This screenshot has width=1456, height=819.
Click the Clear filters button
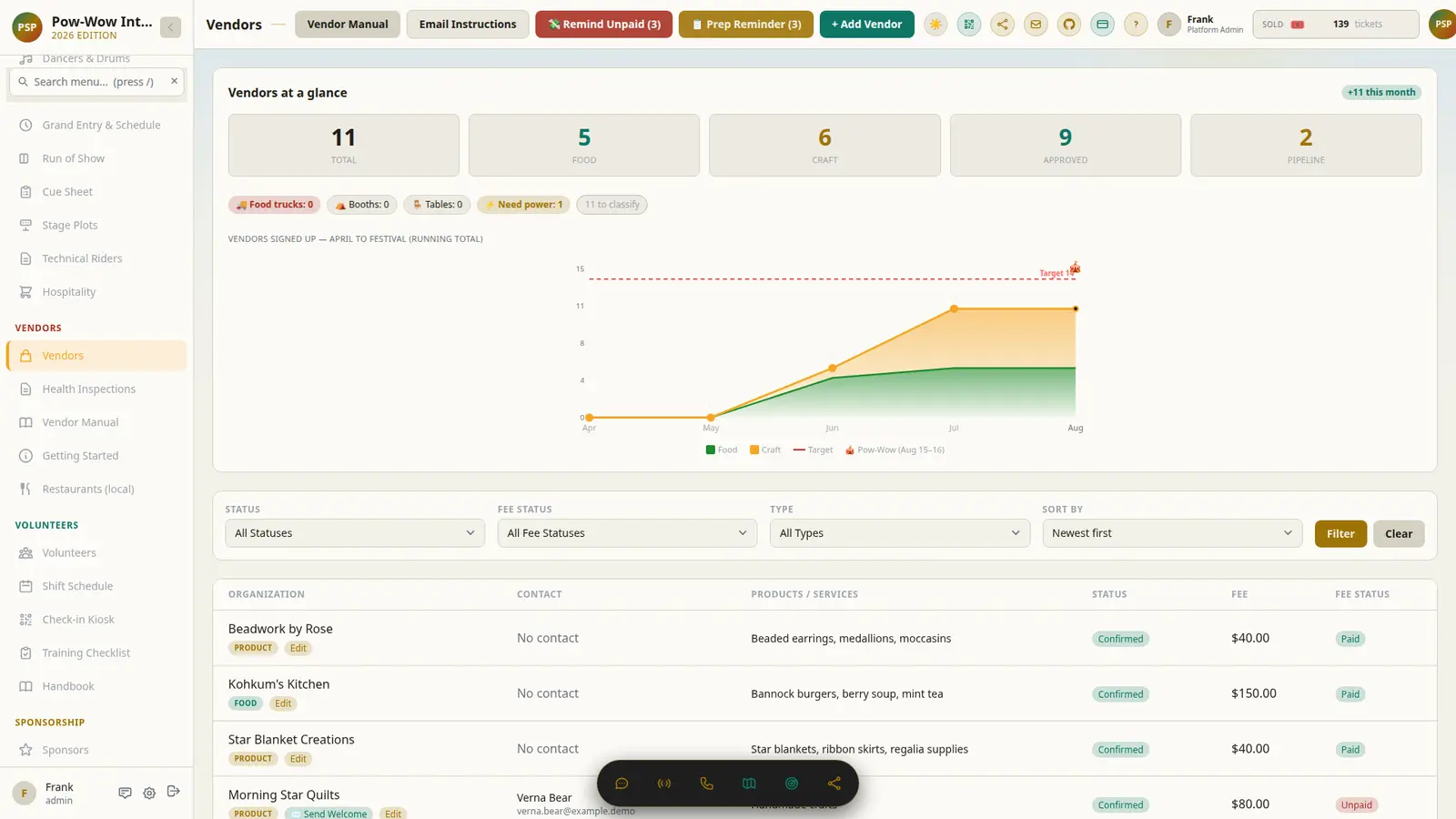1399,534
